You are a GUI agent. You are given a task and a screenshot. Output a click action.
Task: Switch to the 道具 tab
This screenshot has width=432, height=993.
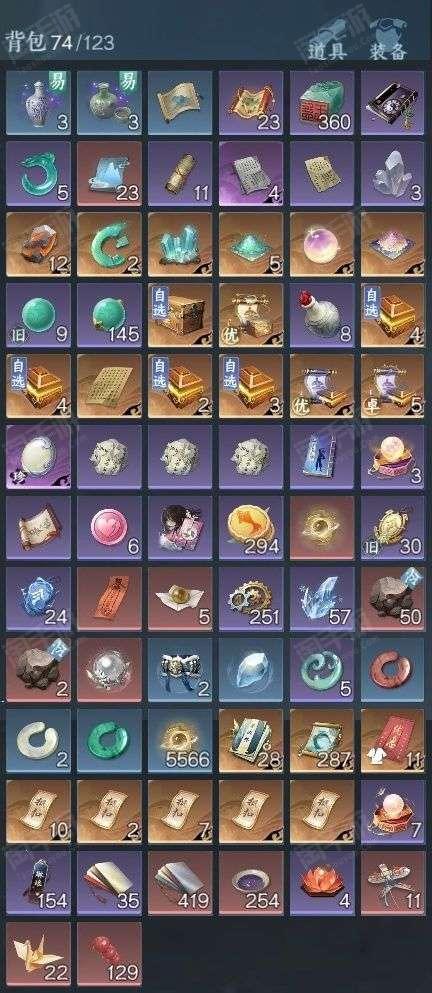pos(327,51)
